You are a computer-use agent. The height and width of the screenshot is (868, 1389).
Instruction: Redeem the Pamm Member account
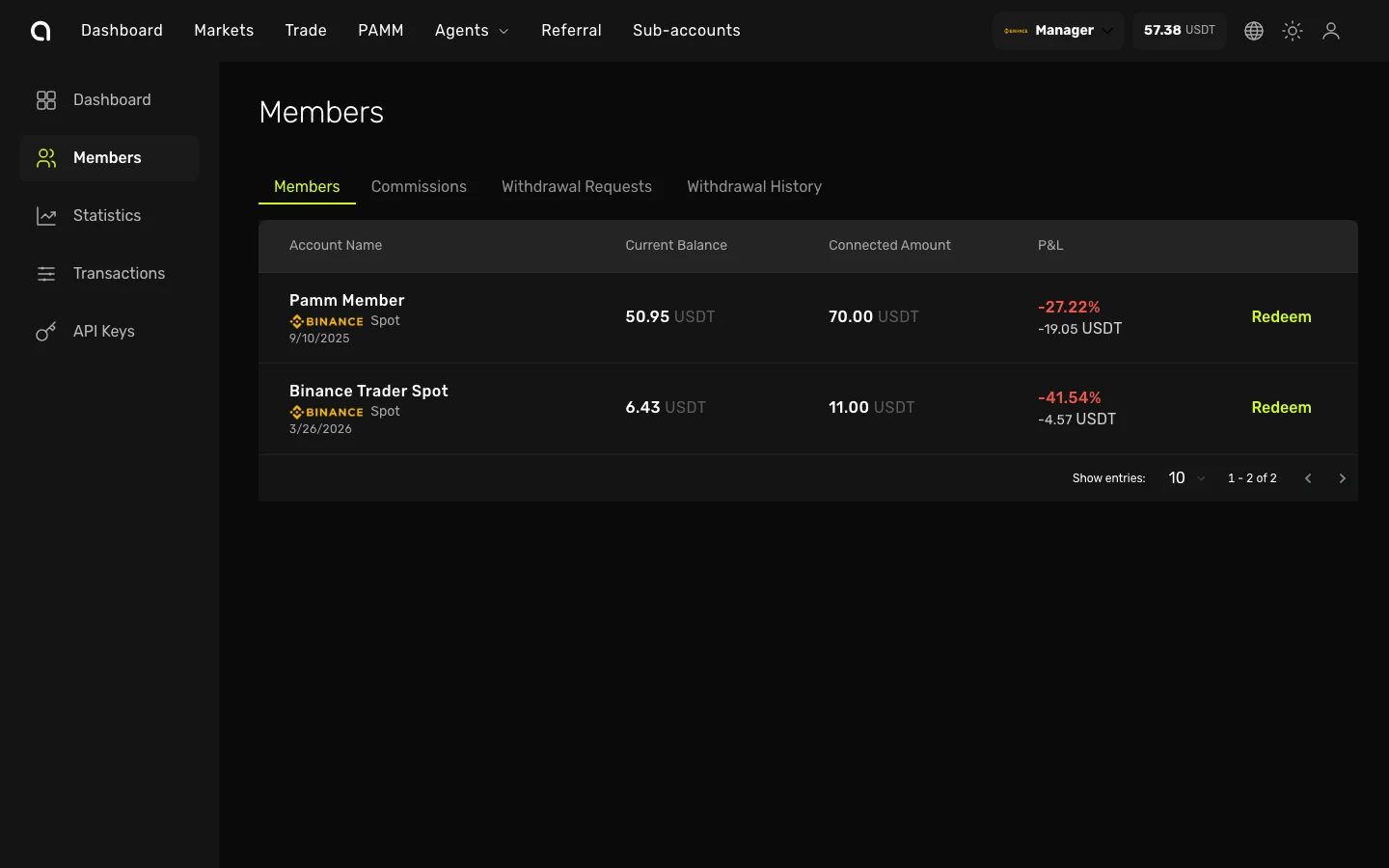coord(1280,317)
